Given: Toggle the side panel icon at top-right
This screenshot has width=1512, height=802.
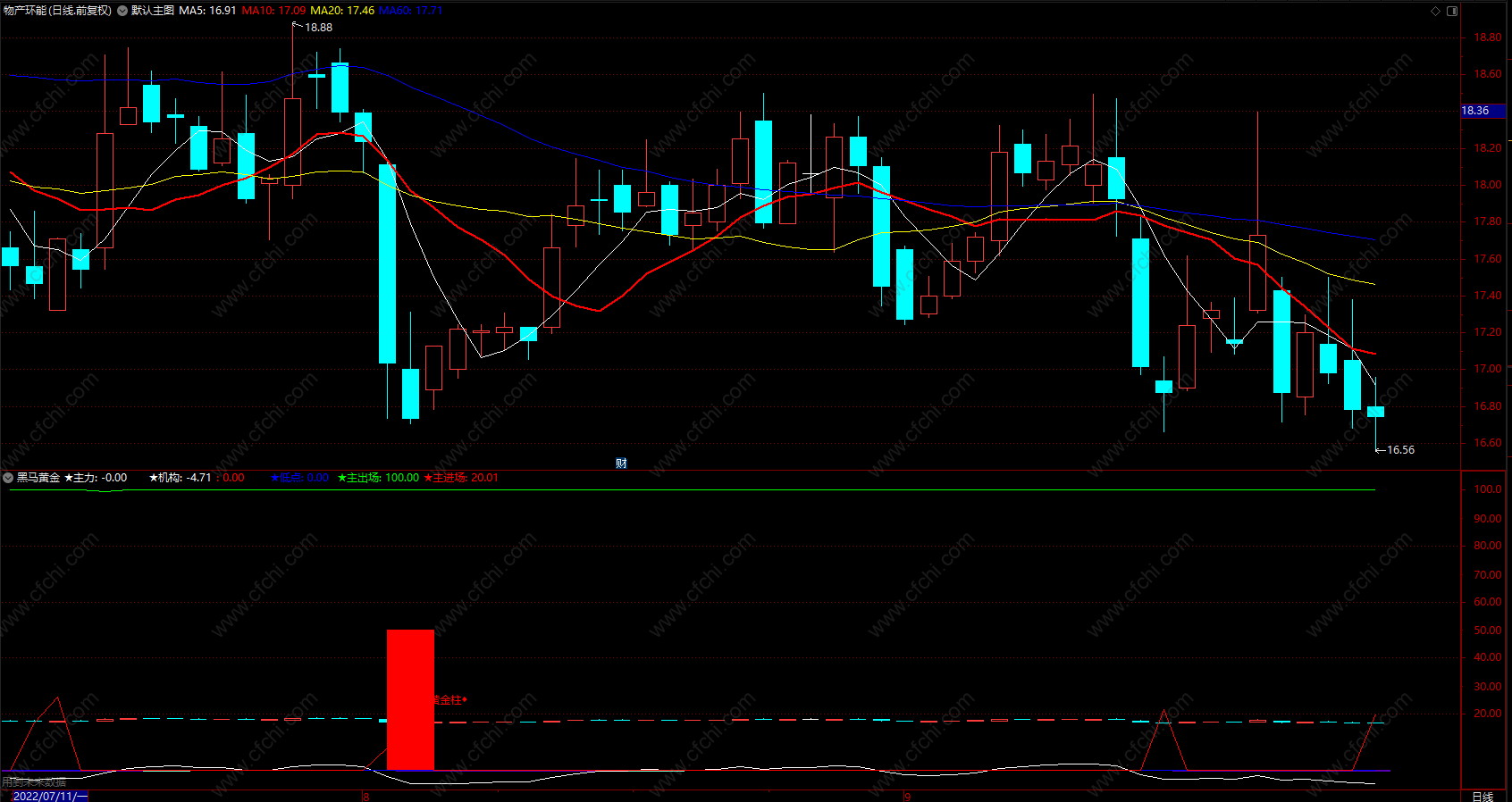Looking at the screenshot, I should pyautogui.click(x=1452, y=11).
